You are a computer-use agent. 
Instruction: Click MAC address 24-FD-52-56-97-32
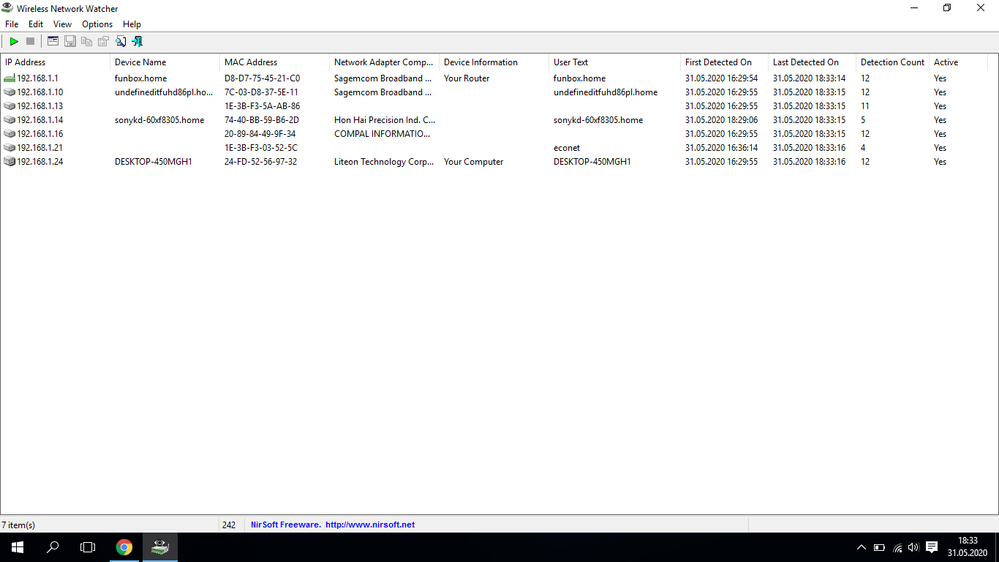tap(261, 162)
